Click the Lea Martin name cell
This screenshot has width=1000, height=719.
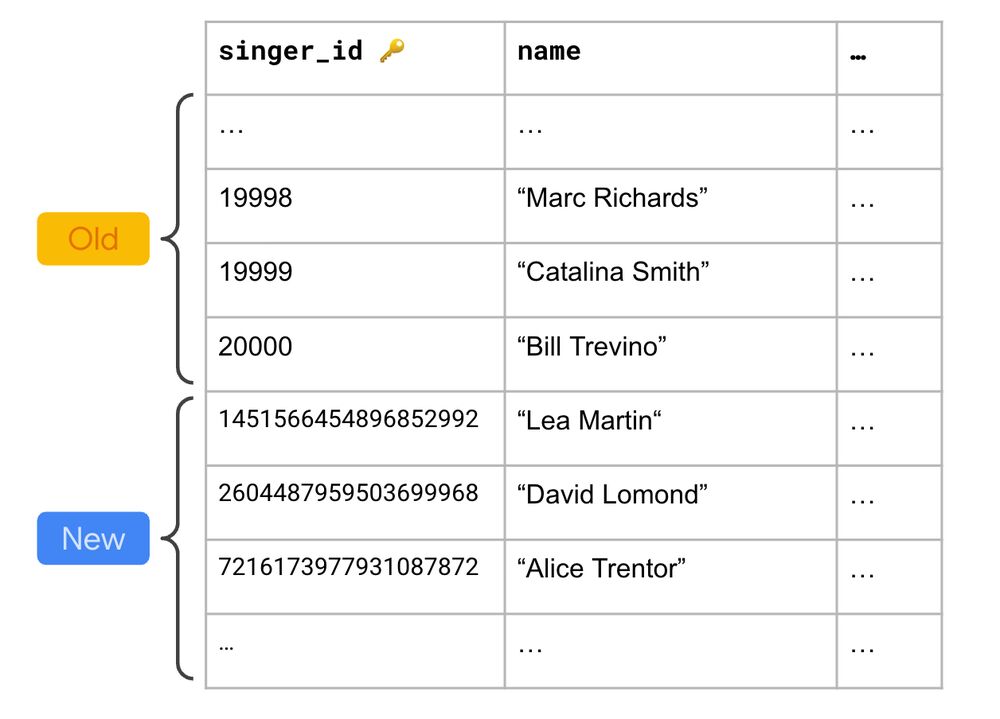[x=670, y=428]
